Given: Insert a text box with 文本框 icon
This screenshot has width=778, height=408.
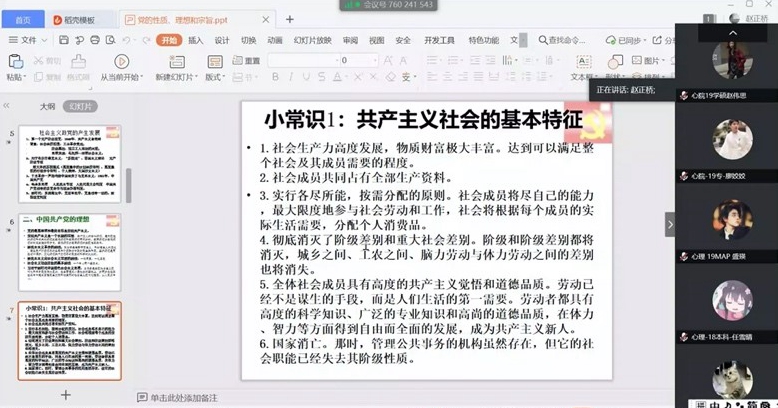Looking at the screenshot, I should [x=581, y=62].
